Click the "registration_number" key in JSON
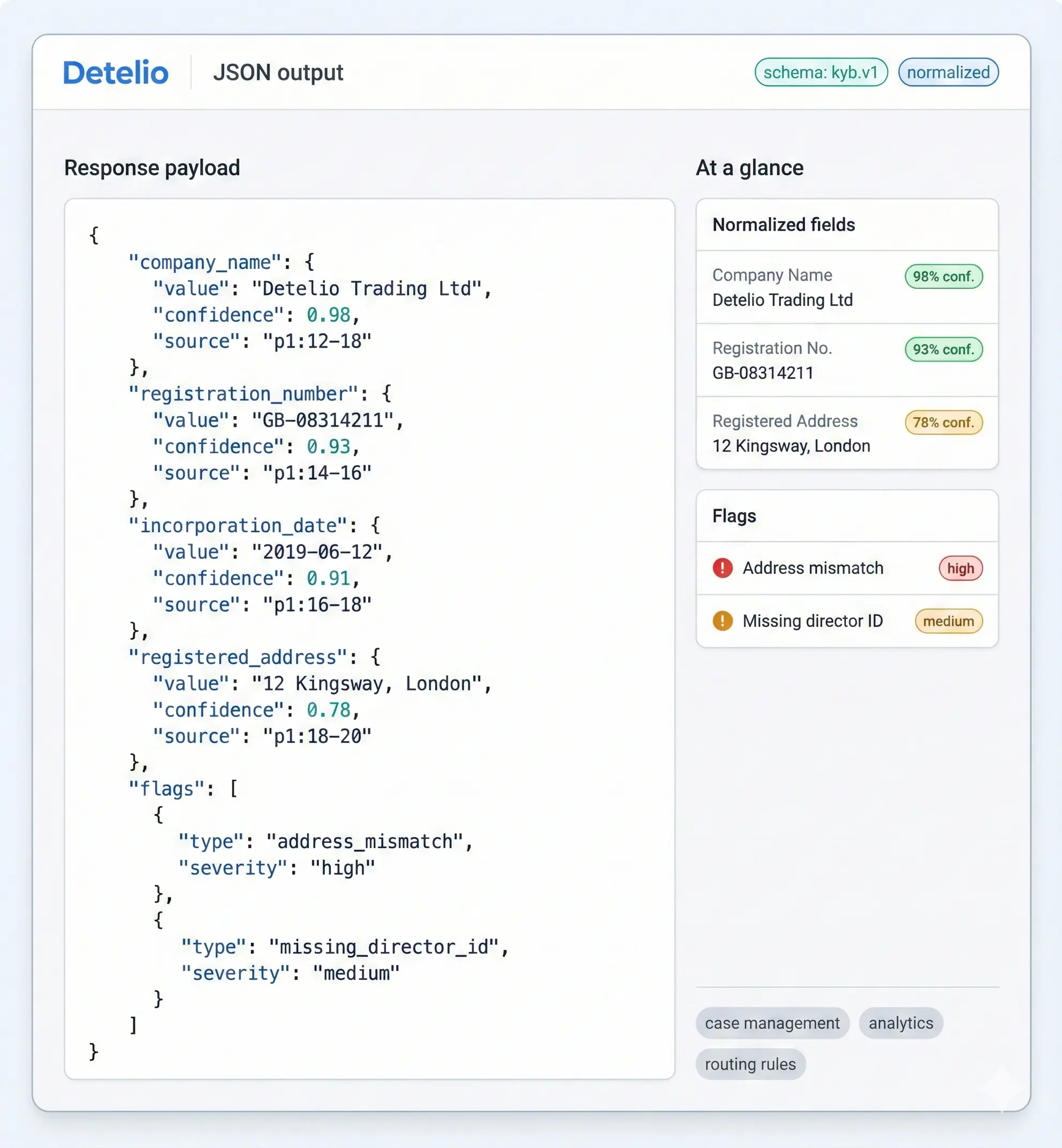1062x1148 pixels. [244, 394]
